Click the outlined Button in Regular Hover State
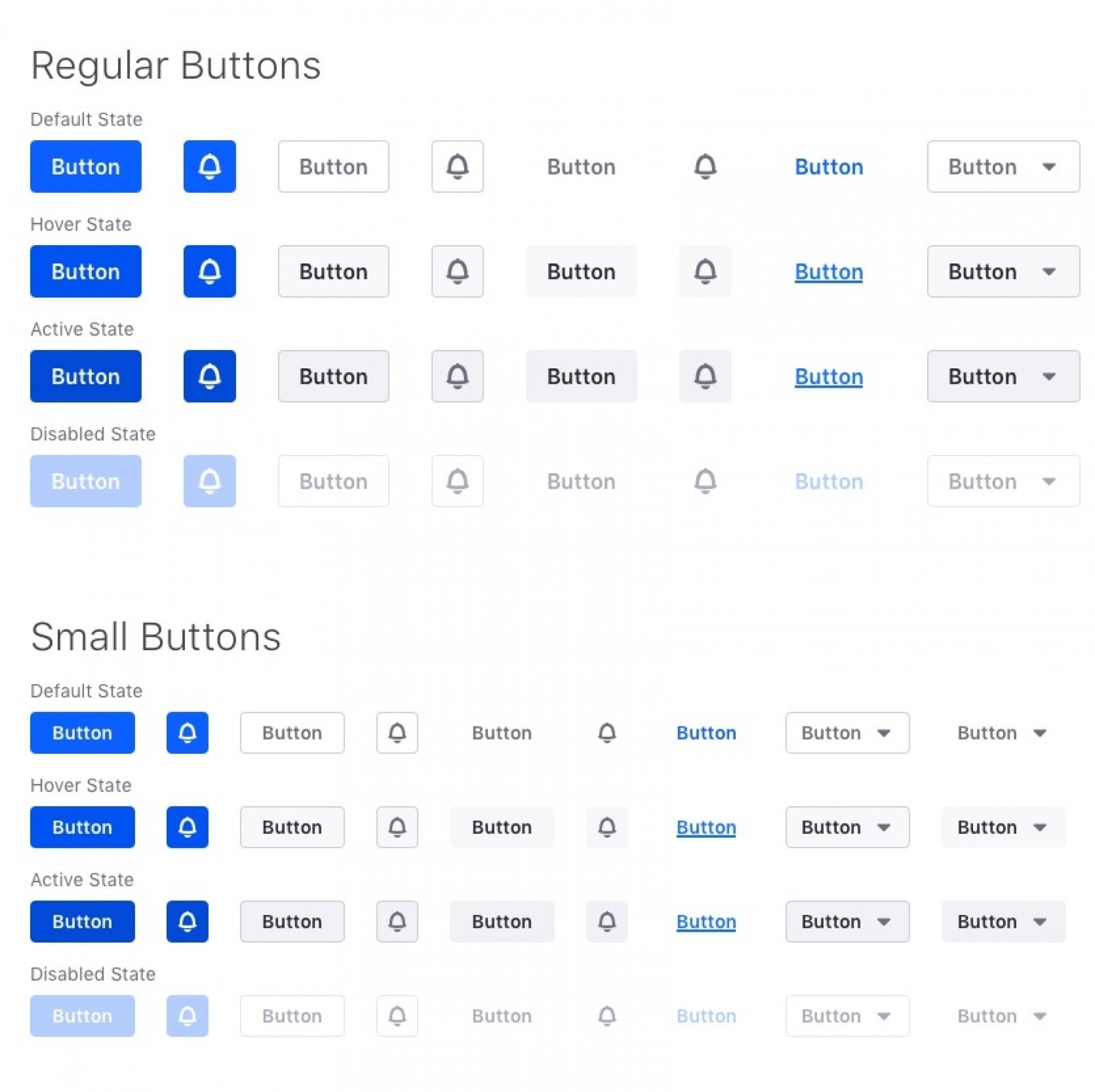 [x=334, y=271]
